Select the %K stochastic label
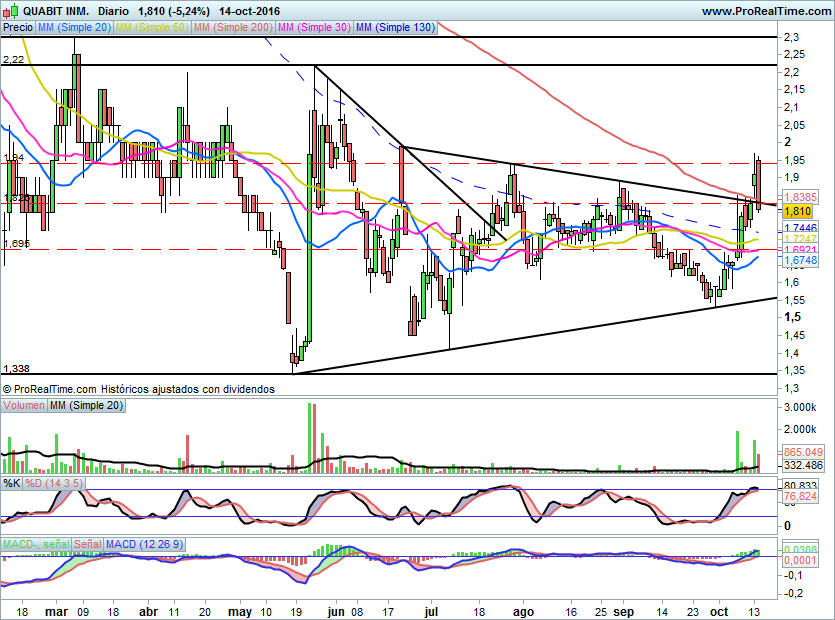 pos(12,484)
